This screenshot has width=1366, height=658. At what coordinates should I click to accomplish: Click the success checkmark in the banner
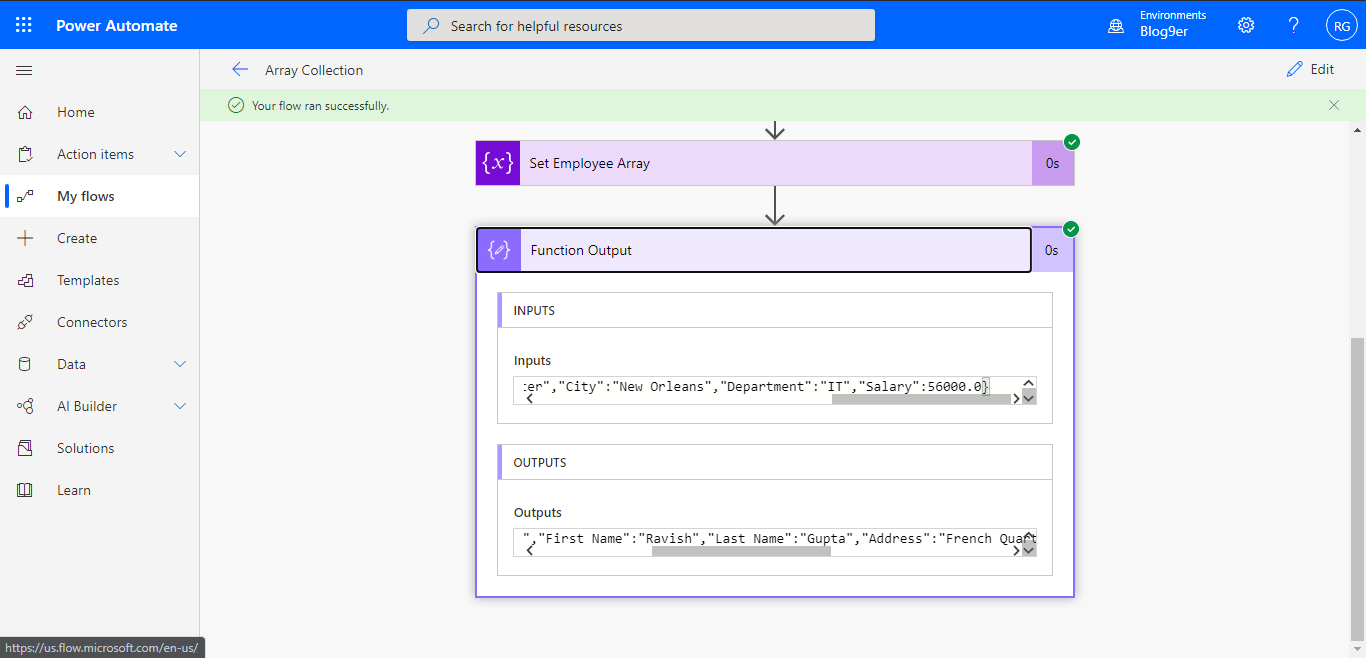point(236,105)
